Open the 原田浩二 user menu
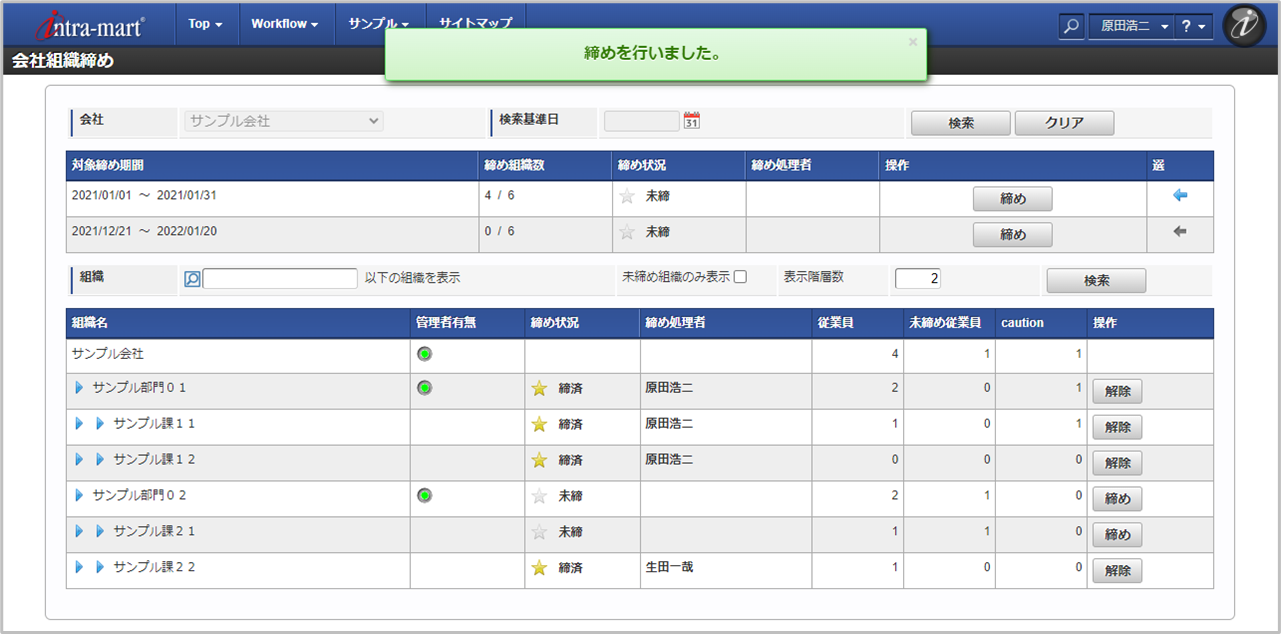Image resolution: width=1281 pixels, height=634 pixels. pos(1131,27)
